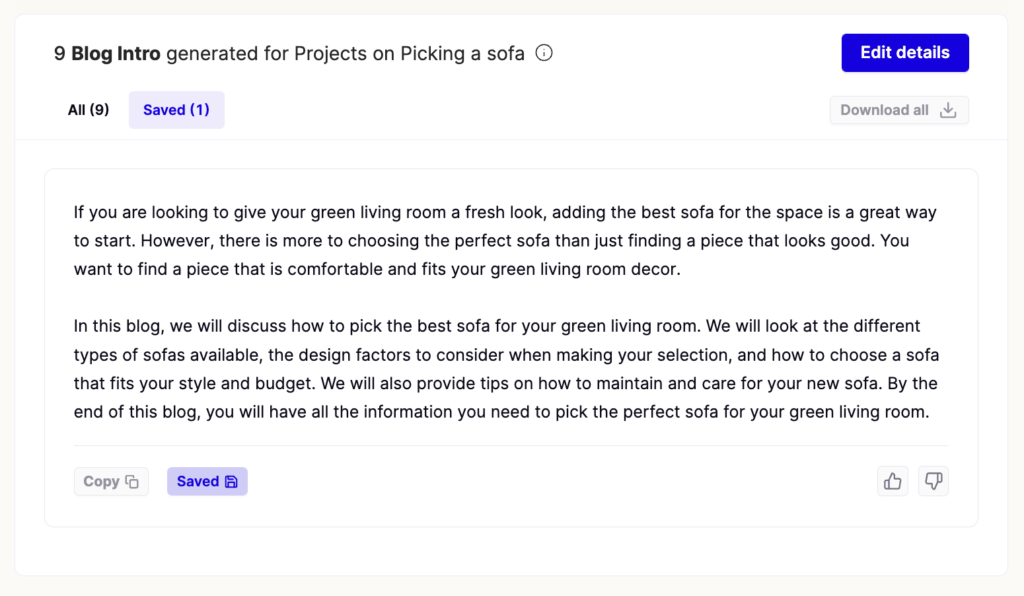Like the blog intro with thumbs up
Viewport: 1024px width, 596px height.
[893, 481]
